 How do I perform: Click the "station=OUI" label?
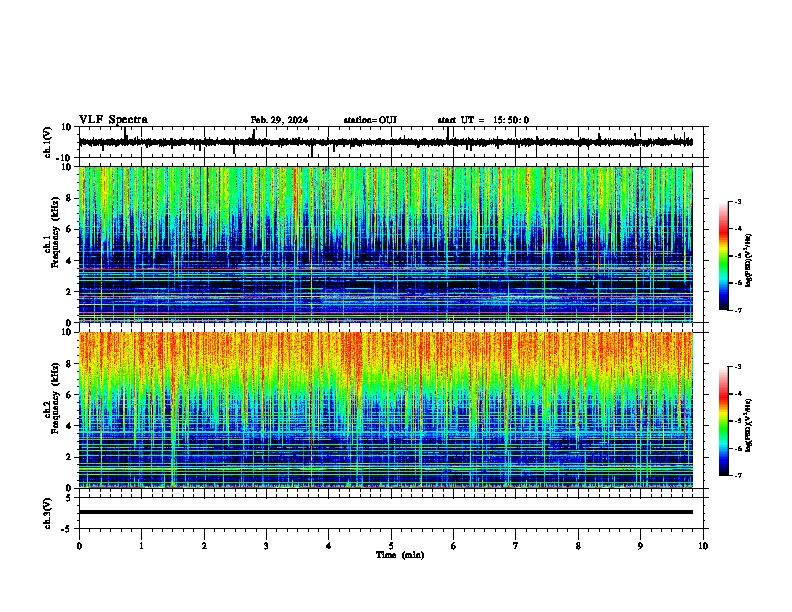pyautogui.click(x=370, y=120)
